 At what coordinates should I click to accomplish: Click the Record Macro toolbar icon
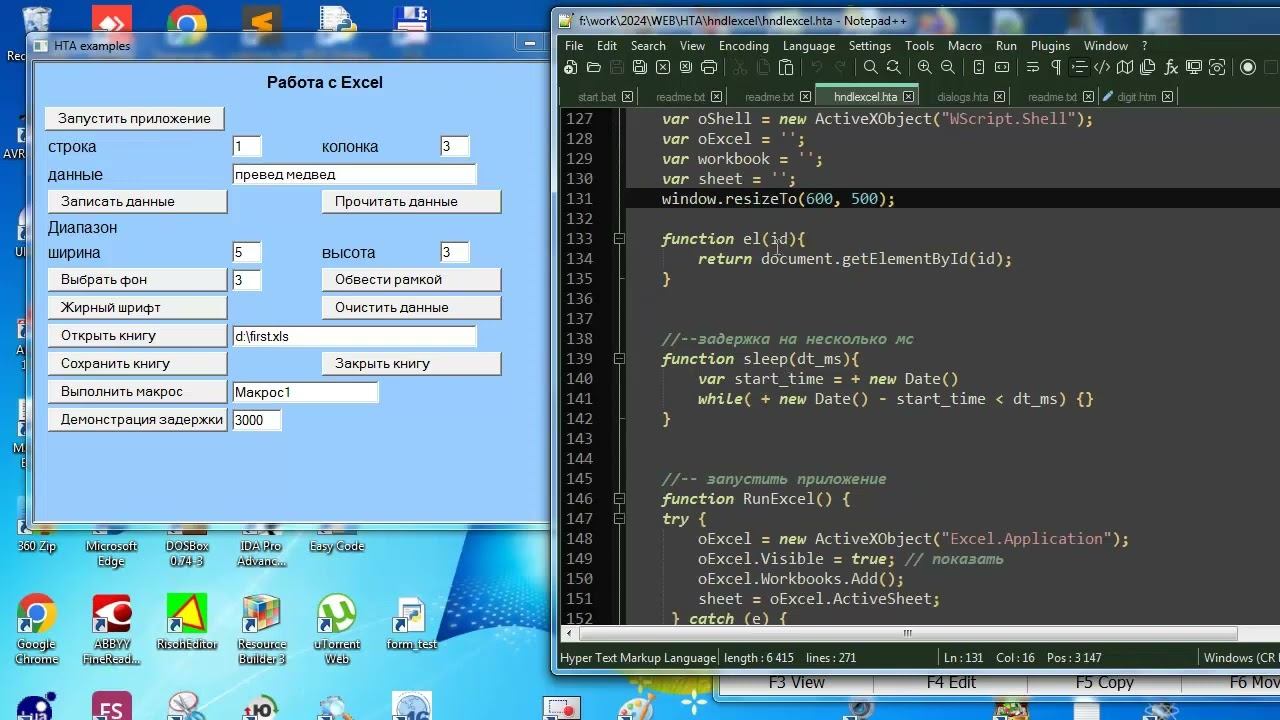tap(1247, 68)
